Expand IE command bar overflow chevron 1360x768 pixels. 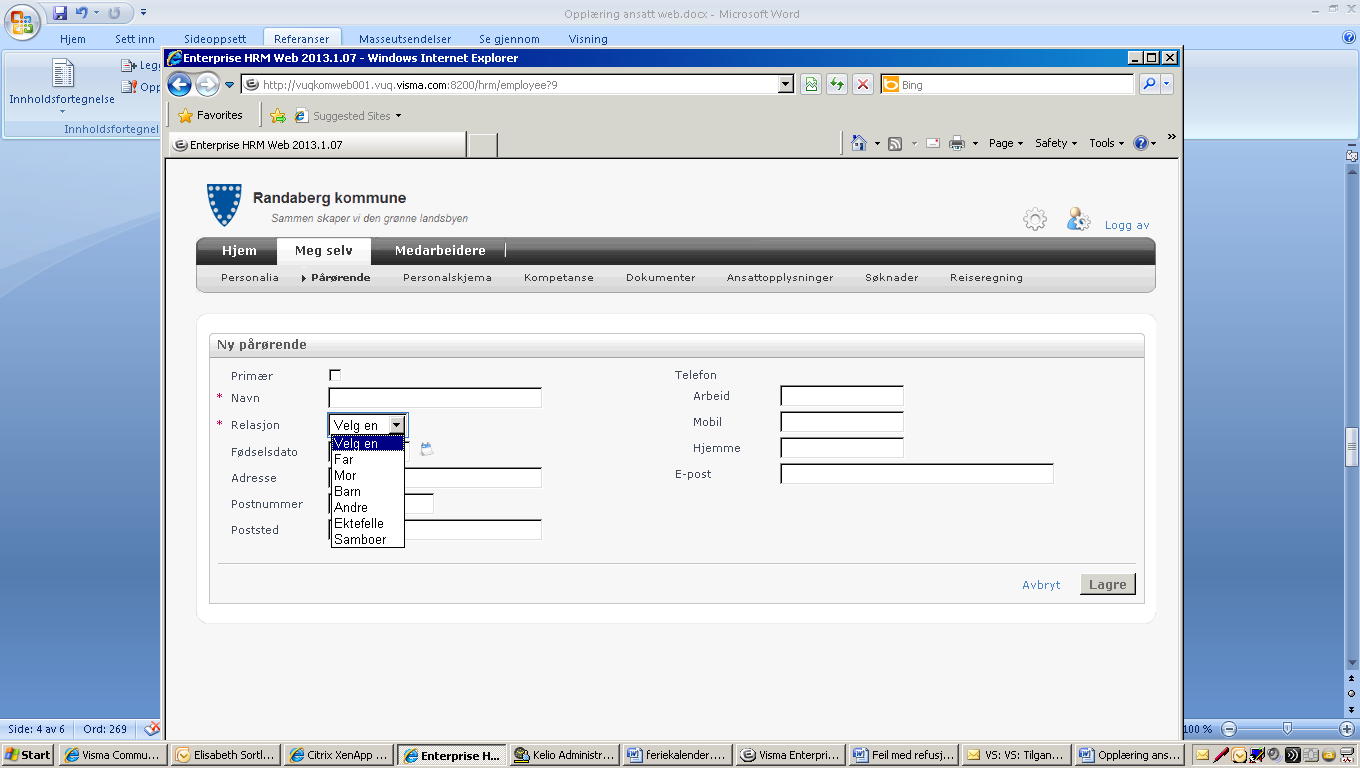1171,137
